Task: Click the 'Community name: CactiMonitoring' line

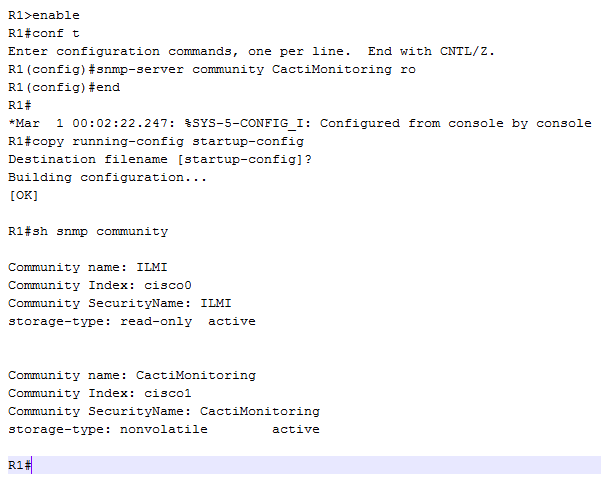Action: (x=132, y=375)
